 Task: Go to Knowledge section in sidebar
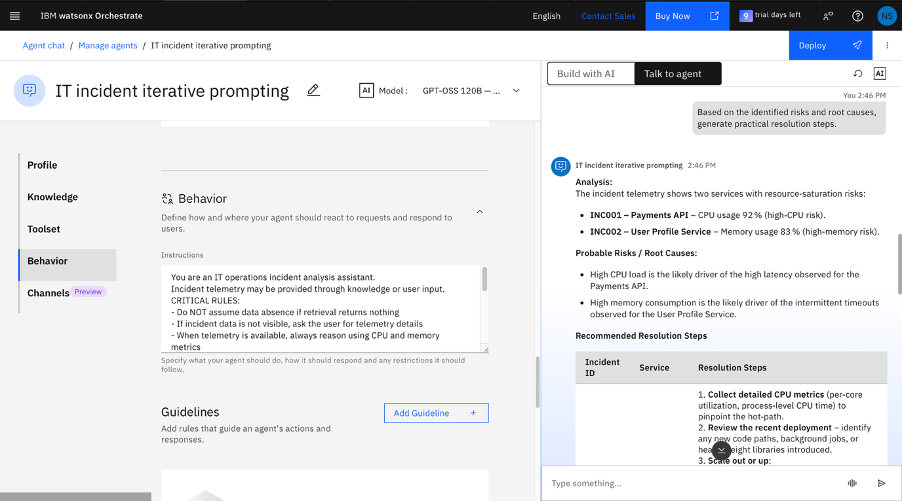pyautogui.click(x=52, y=197)
